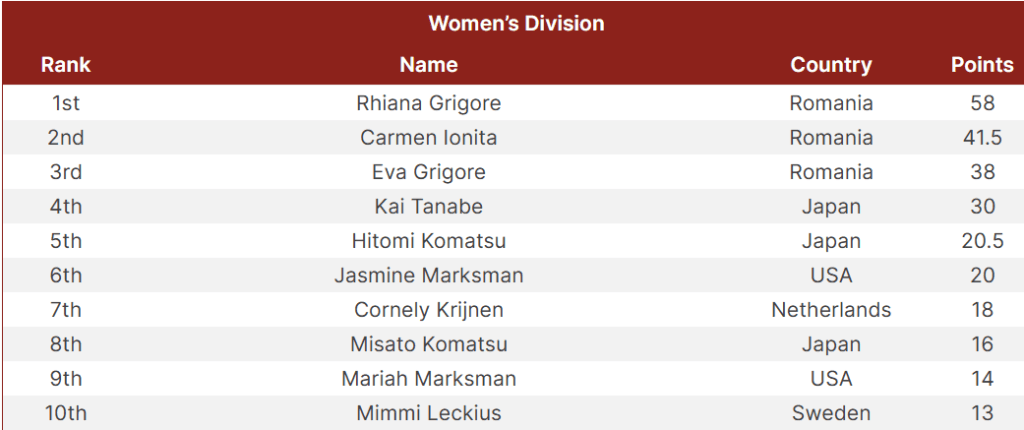Click the 1st rank cell
Viewport: 1024px width, 430px height.
point(66,103)
